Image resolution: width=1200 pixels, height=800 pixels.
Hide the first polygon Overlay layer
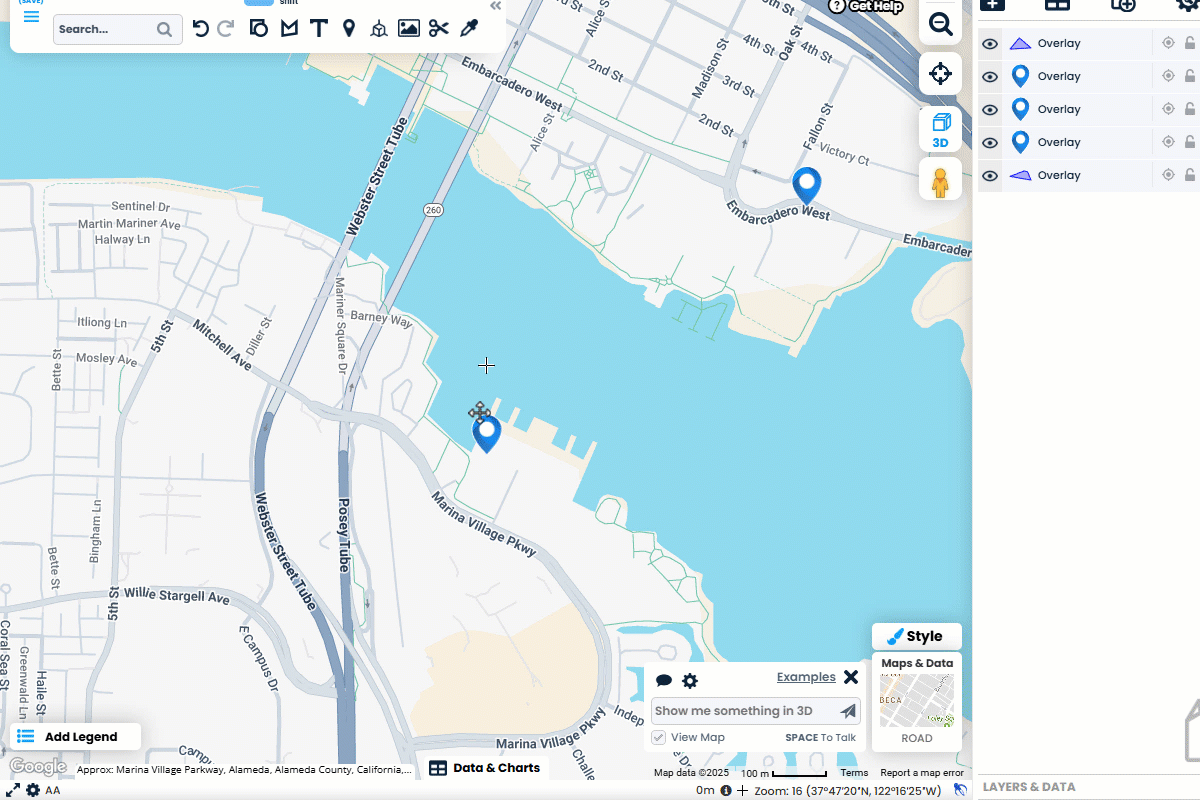coord(990,44)
